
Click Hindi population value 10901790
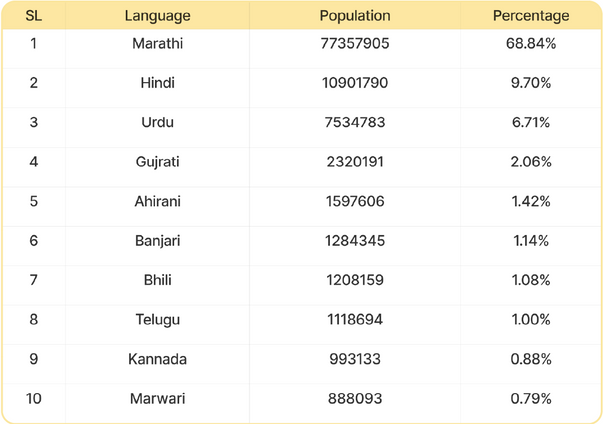coord(355,83)
